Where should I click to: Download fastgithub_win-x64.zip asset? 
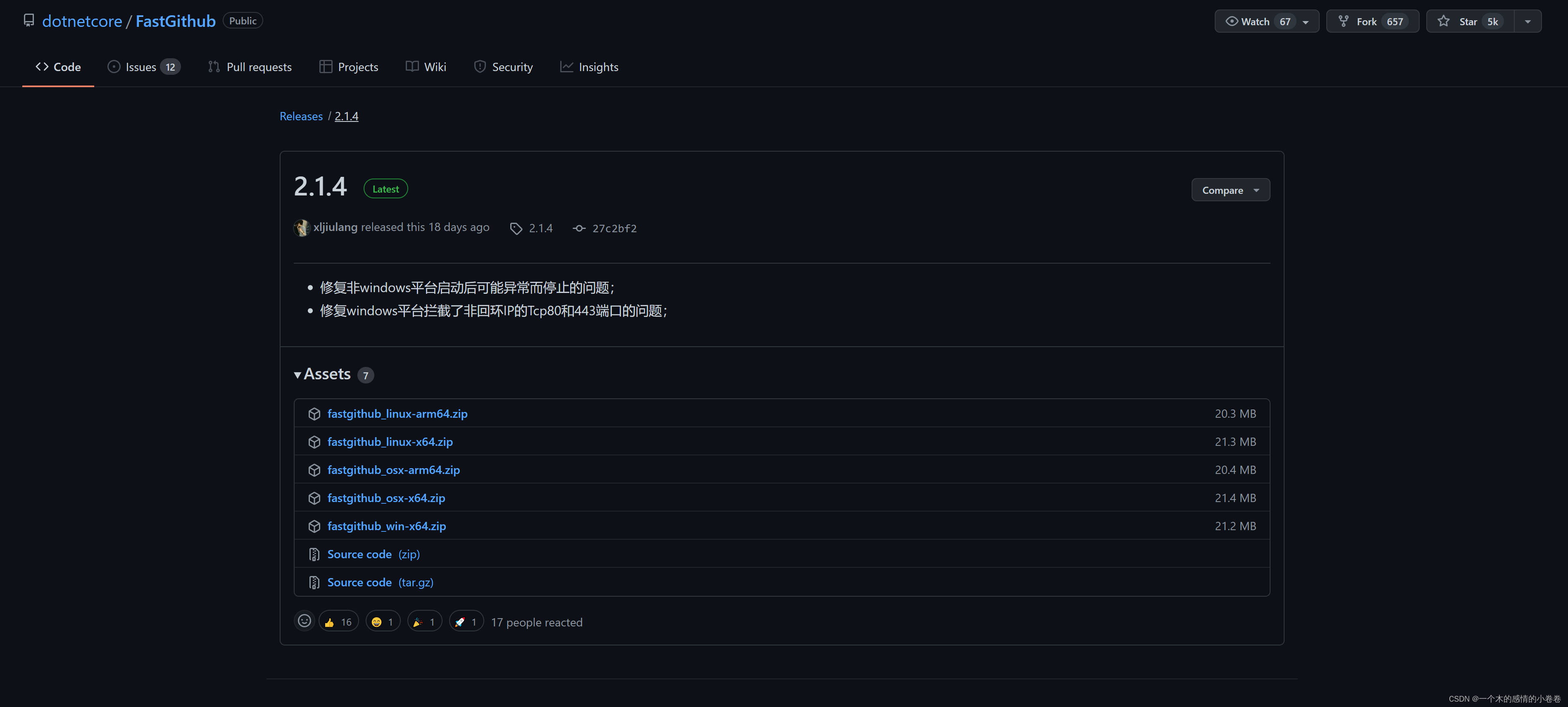(386, 526)
